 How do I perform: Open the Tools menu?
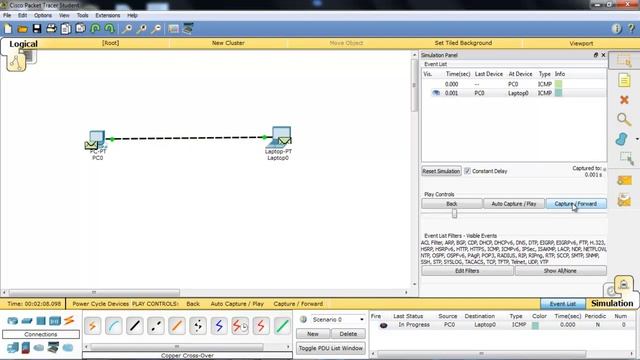click(x=82, y=15)
